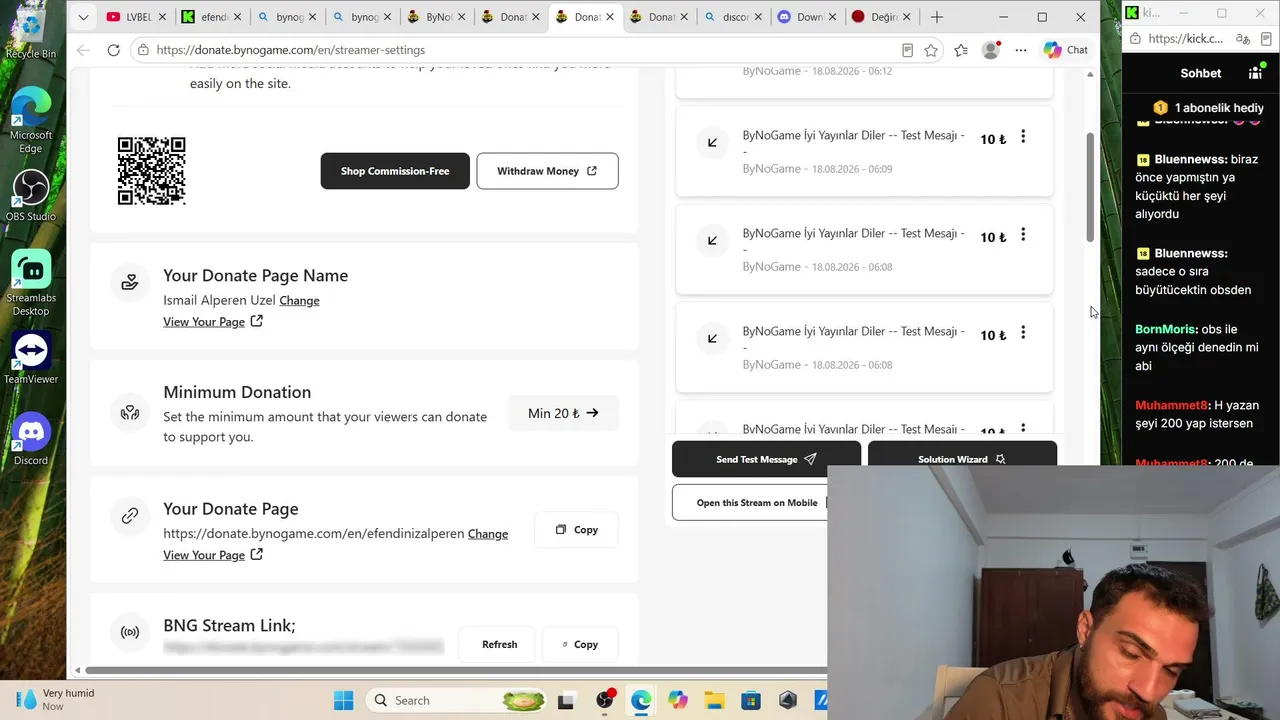This screenshot has width=1280, height=720.
Task: Click arrow icon on second 06:08 donation
Action: coord(712,338)
